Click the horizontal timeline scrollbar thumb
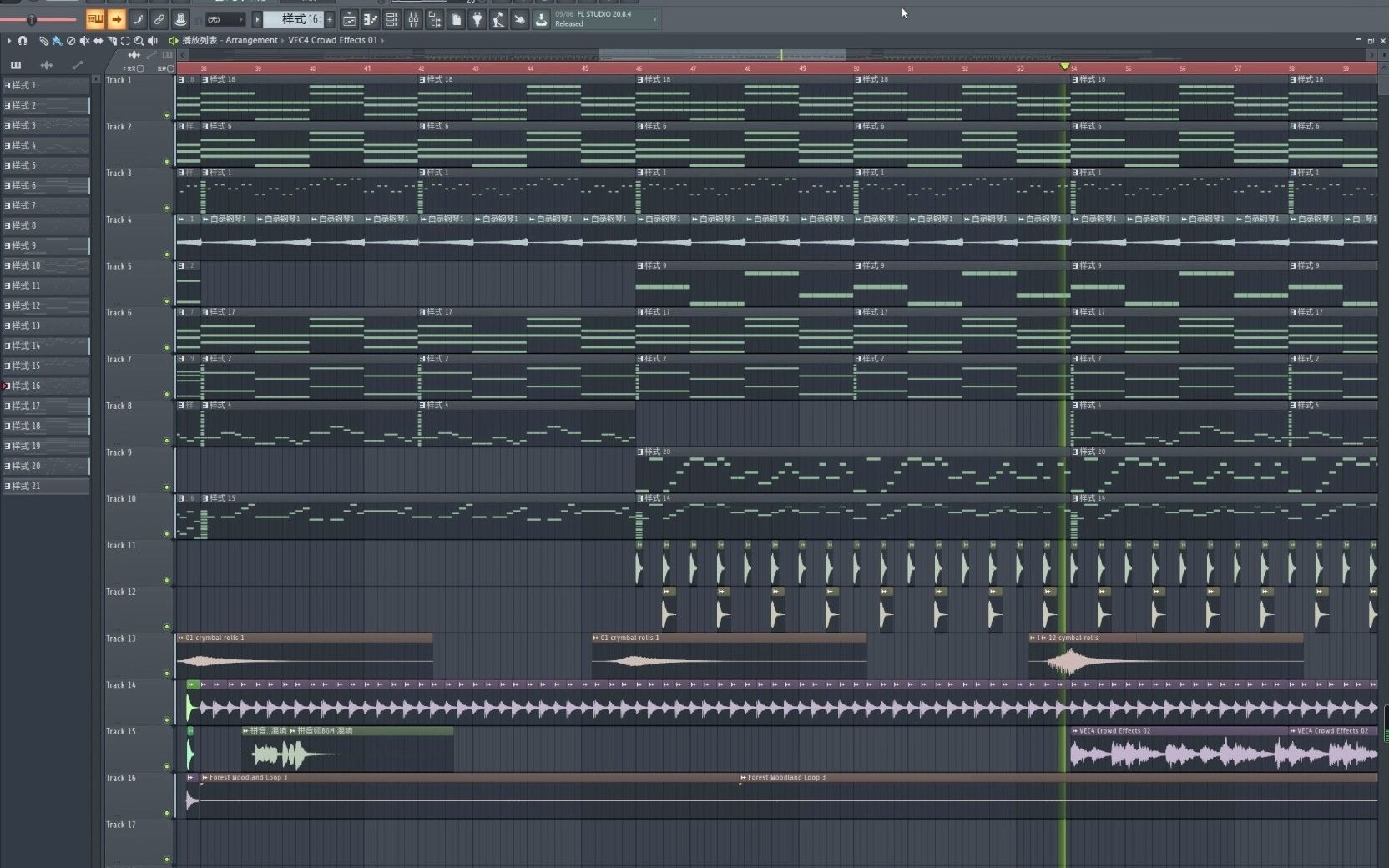The height and width of the screenshot is (868, 1389). (722, 55)
